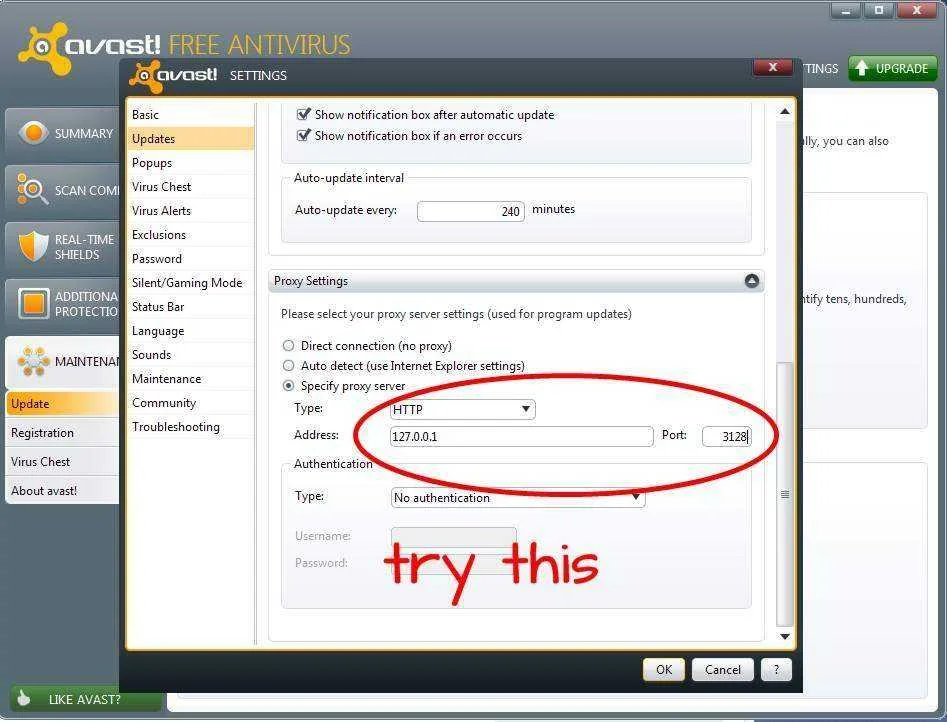947x722 pixels.
Task: Open the Status Bar settings category
Action: coord(190,306)
